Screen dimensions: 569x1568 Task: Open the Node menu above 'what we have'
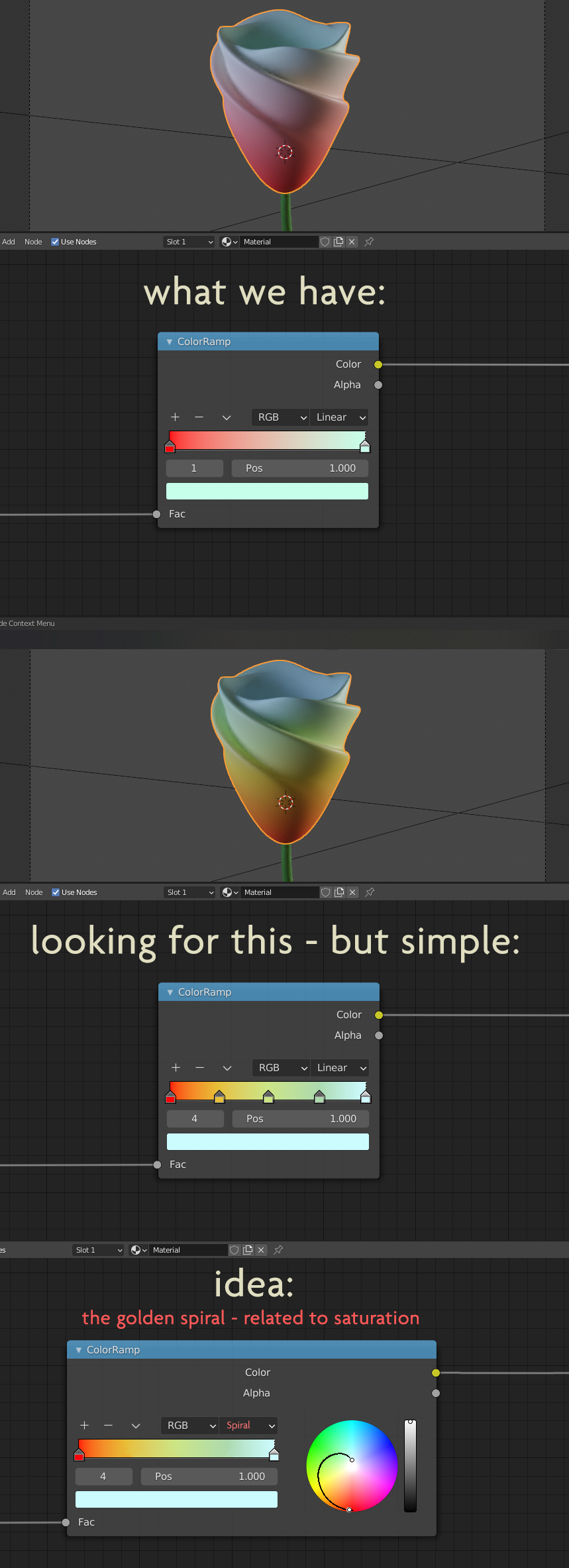point(33,242)
